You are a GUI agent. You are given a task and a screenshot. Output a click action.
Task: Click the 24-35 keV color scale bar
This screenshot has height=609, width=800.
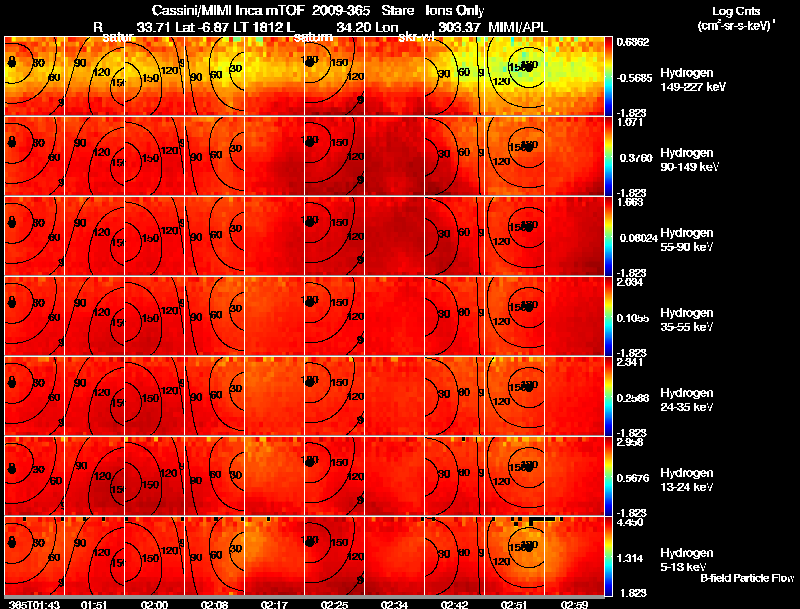(608, 396)
